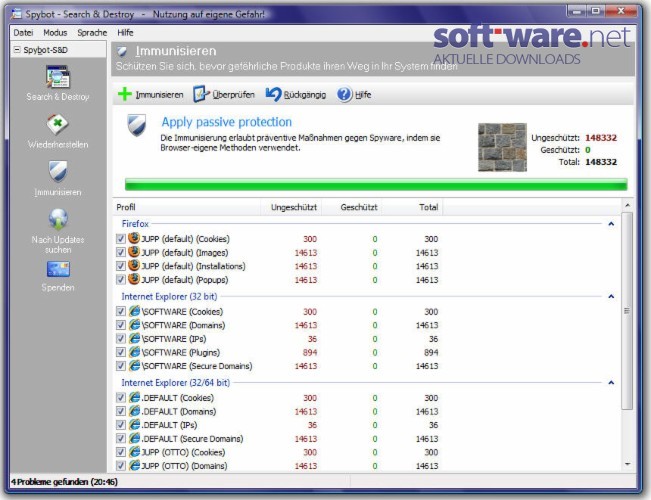Click Nach Updates suchen globe icon
The image size is (651, 500).
(x=58, y=219)
